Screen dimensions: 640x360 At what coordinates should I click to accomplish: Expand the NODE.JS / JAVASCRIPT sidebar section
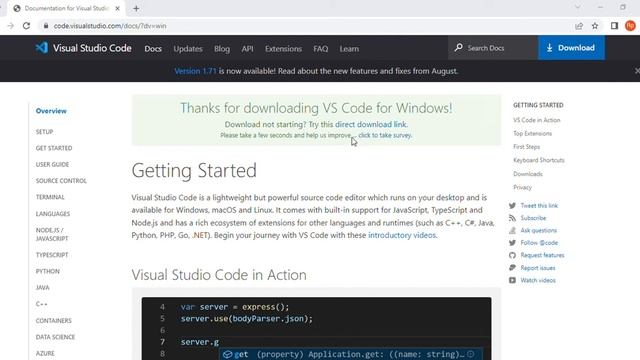coord(52,234)
